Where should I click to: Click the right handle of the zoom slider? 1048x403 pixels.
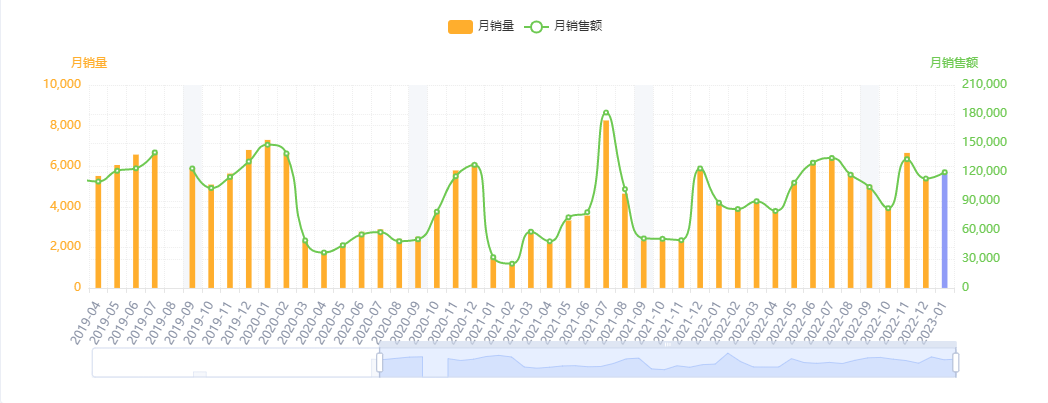coord(956,363)
